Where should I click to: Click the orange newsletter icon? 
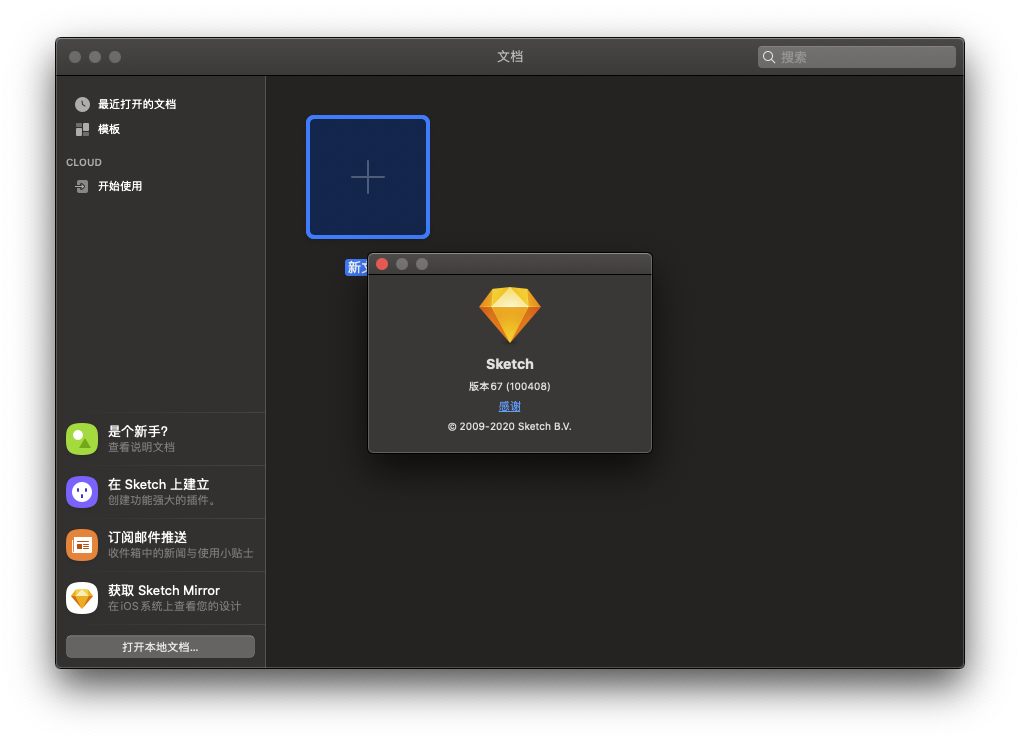pyautogui.click(x=82, y=545)
